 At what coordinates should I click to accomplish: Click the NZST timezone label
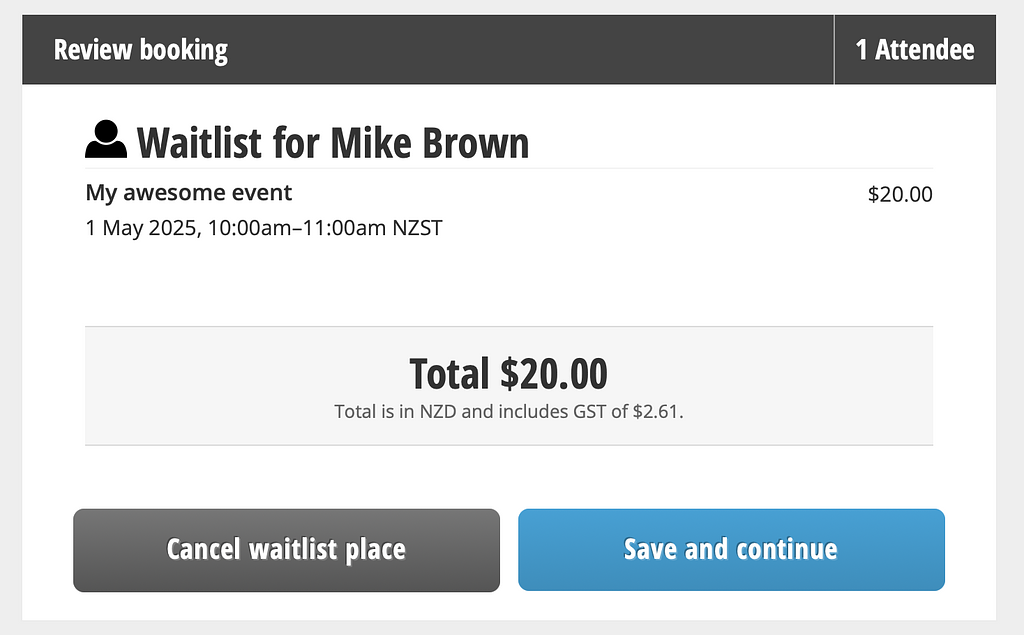click(417, 228)
